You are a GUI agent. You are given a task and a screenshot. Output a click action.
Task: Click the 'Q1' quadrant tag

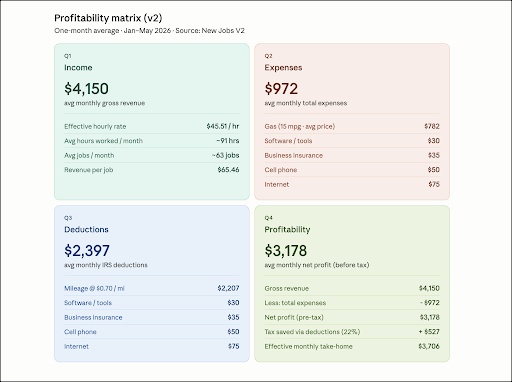(68, 56)
